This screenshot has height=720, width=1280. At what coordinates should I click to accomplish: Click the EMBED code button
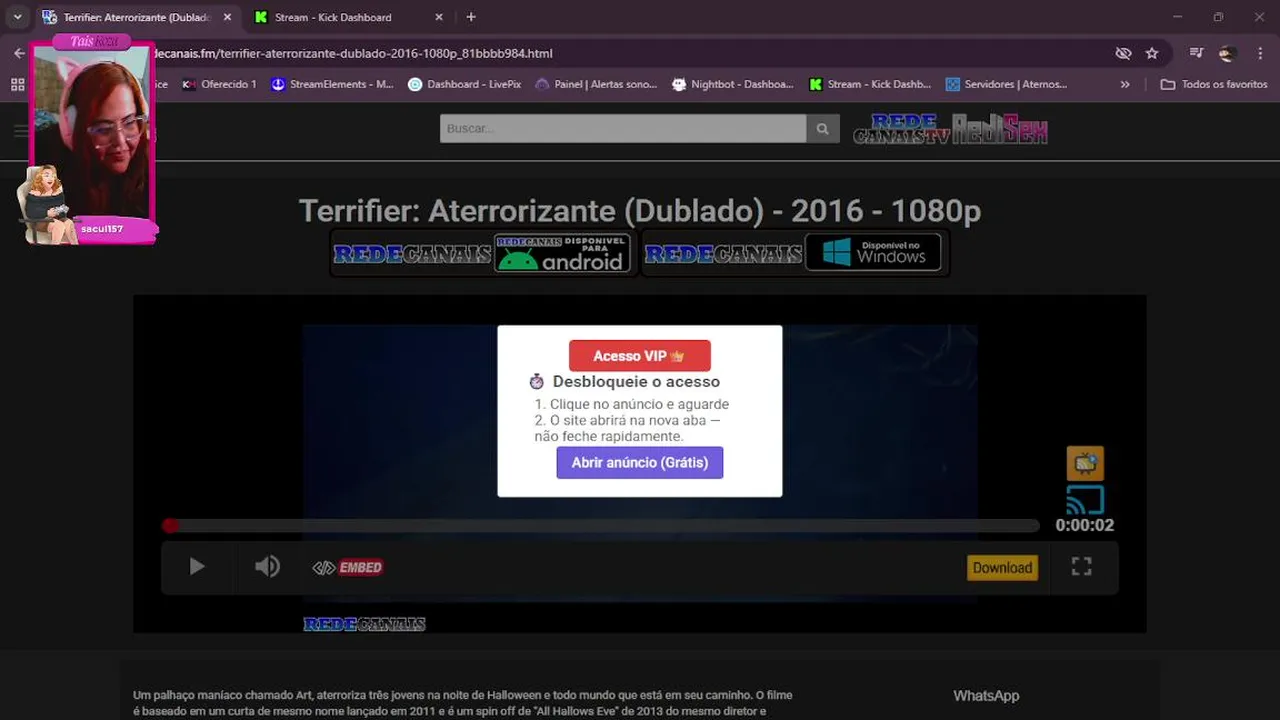(x=348, y=567)
